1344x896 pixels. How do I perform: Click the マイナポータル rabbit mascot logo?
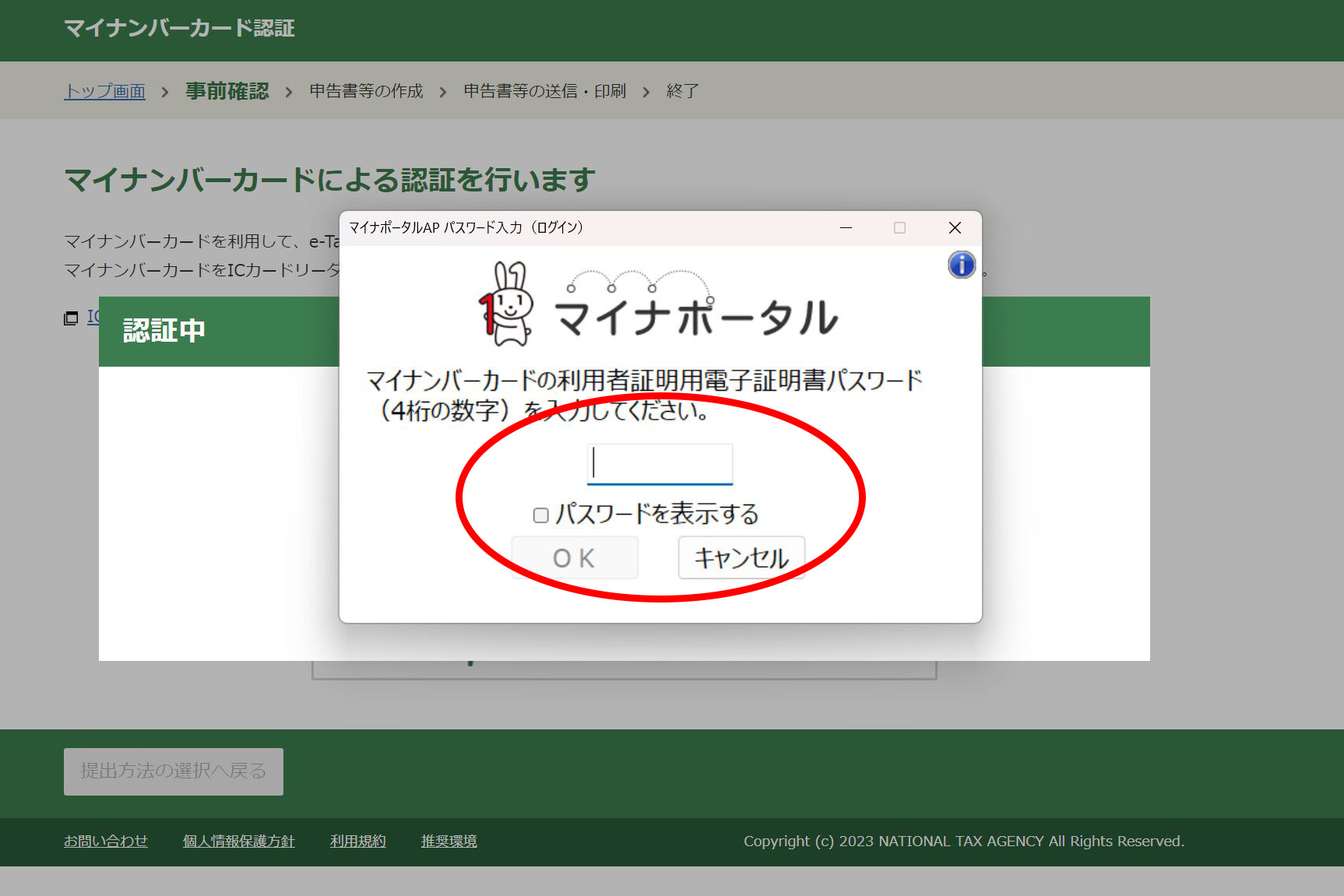[506, 304]
